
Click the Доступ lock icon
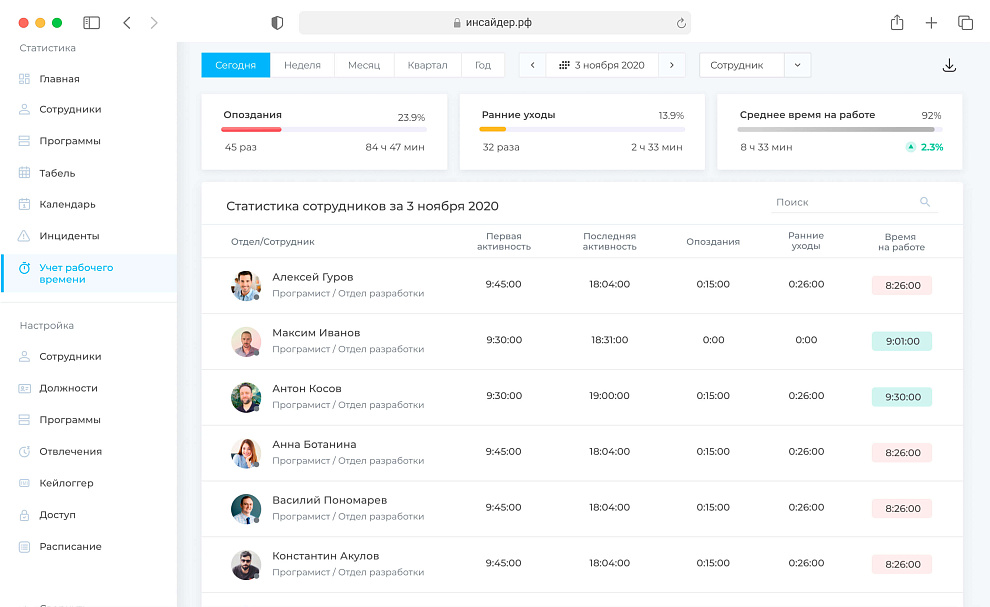pyautogui.click(x=25, y=515)
